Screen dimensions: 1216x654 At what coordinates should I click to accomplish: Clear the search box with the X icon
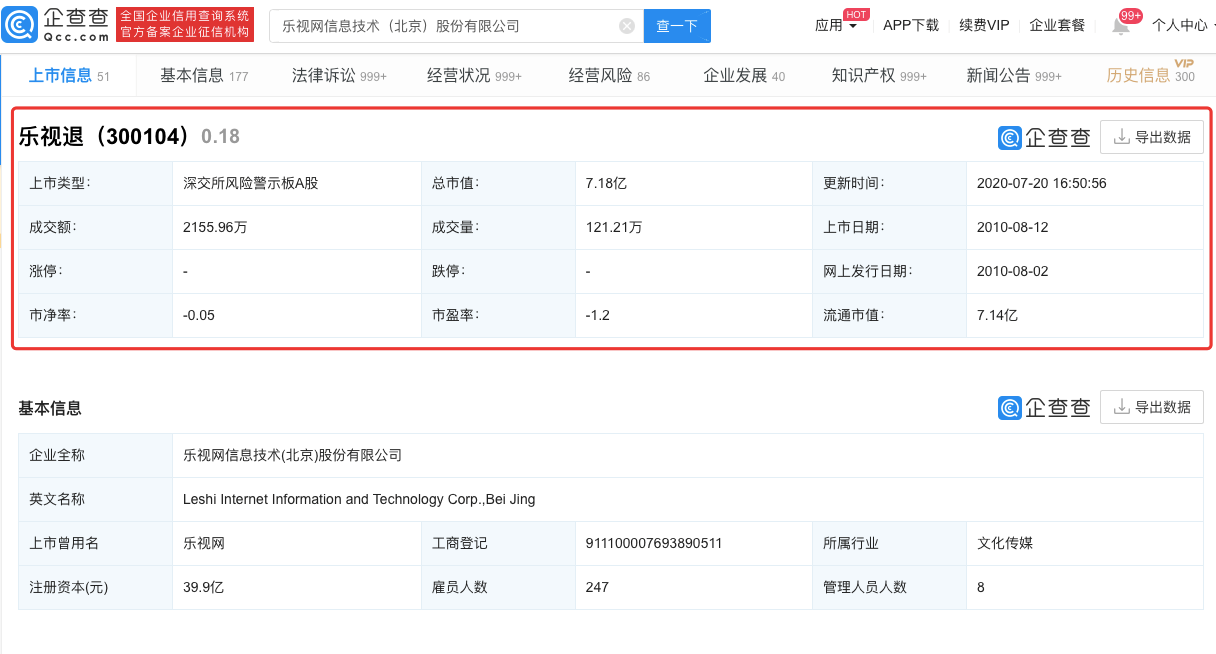pyautogui.click(x=627, y=26)
